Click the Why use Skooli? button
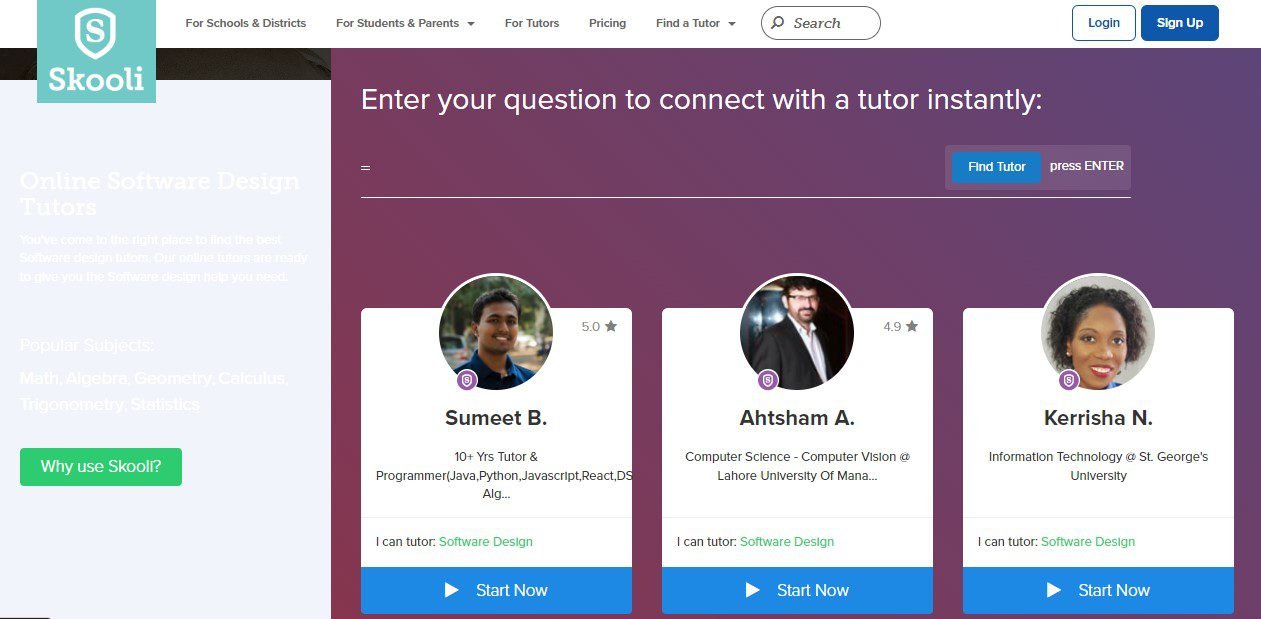Viewport: 1261px width, 619px height. pos(101,467)
